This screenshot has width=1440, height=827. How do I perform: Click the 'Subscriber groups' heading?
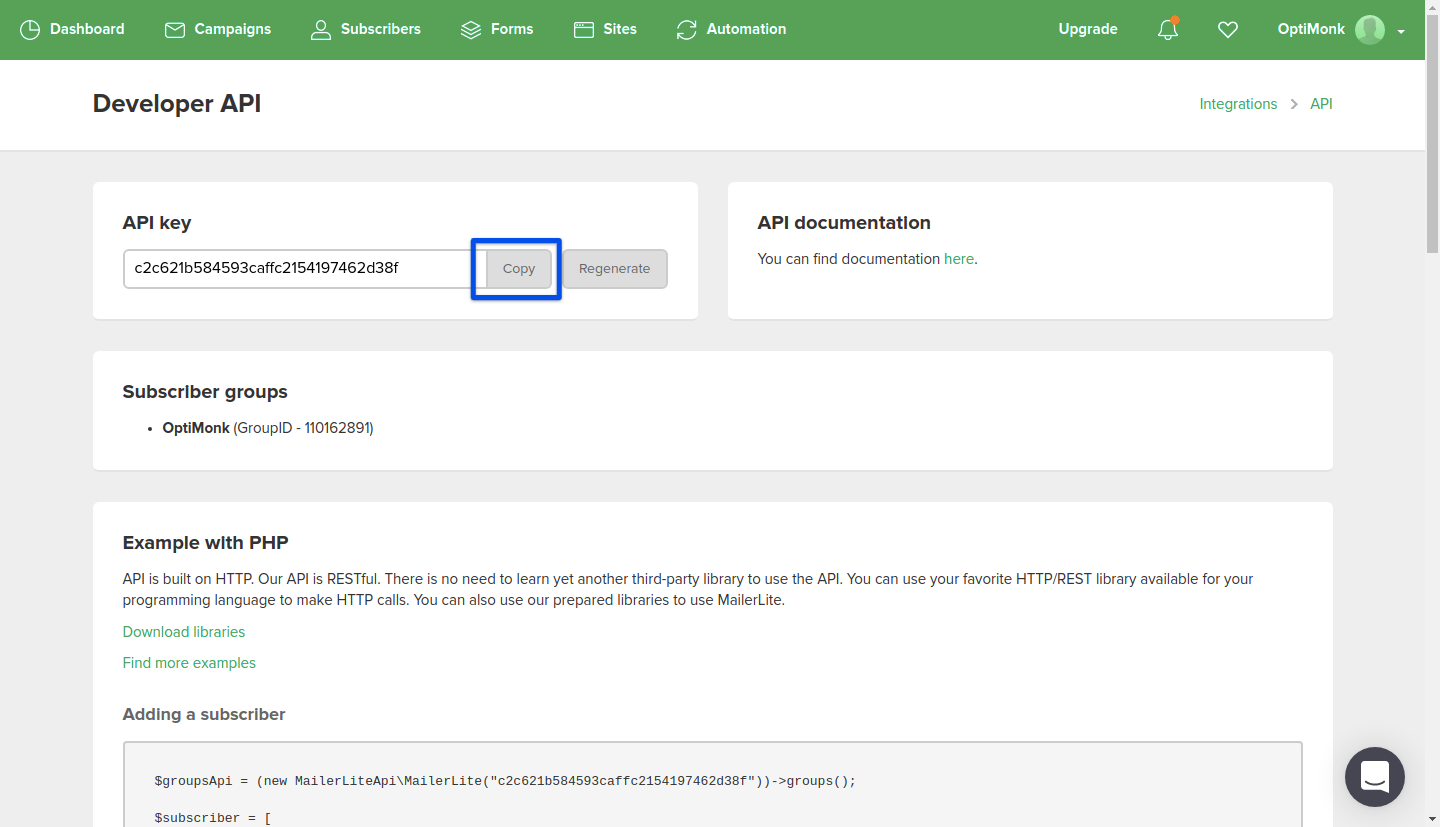click(205, 392)
